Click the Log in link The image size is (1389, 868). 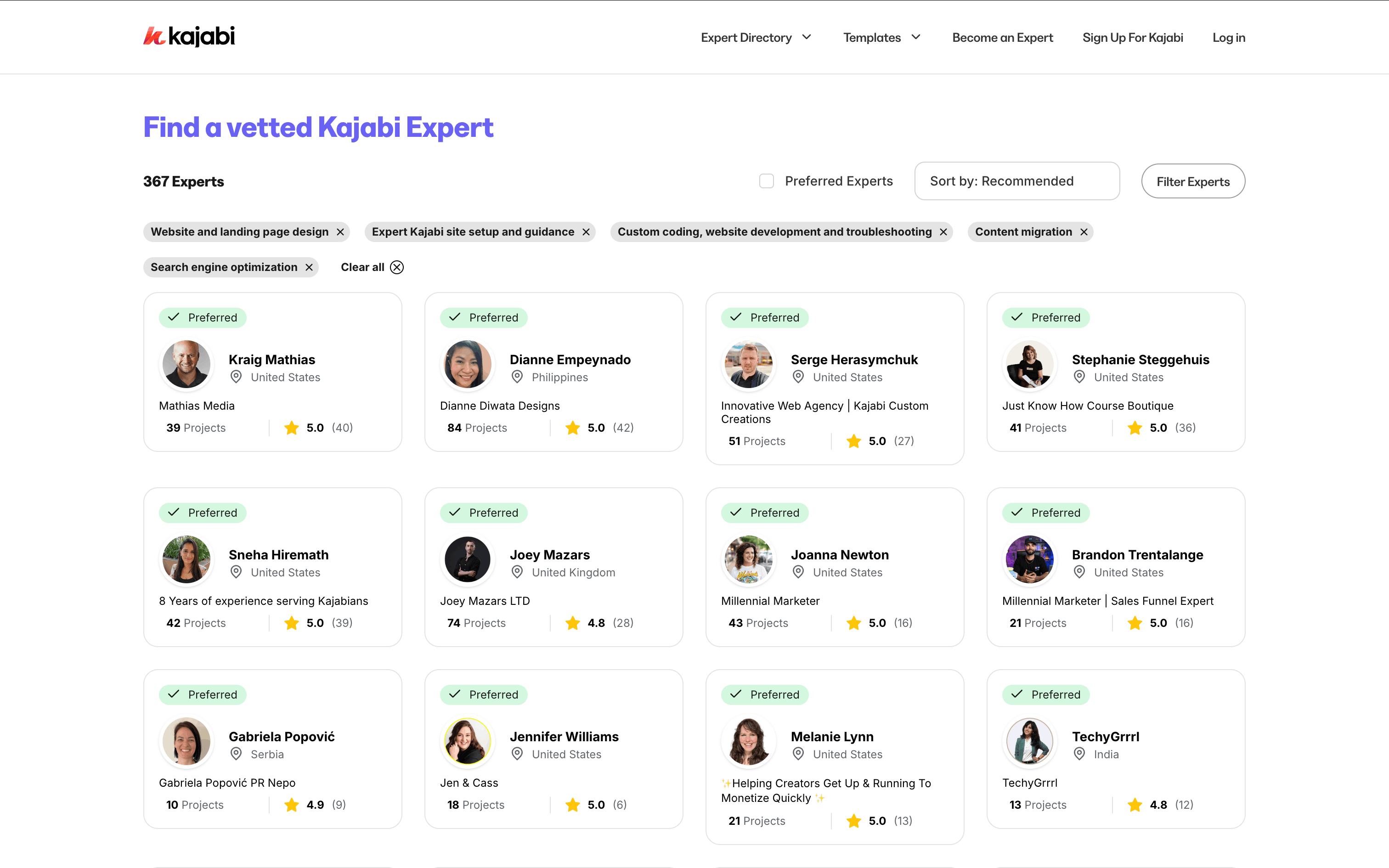(x=1228, y=38)
